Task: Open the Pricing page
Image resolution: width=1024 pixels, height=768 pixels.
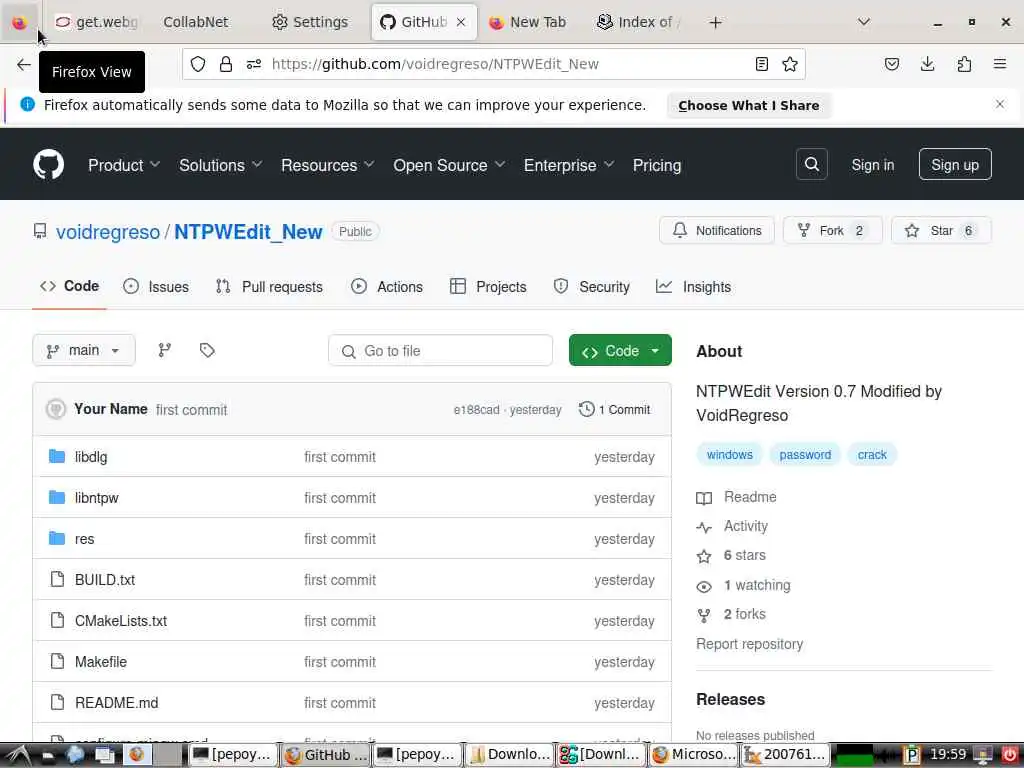Action: [x=656, y=165]
